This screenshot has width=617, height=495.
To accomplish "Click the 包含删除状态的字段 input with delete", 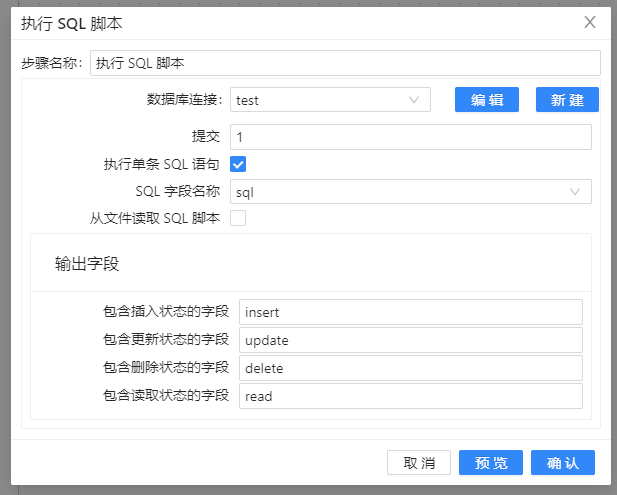I will point(410,368).
